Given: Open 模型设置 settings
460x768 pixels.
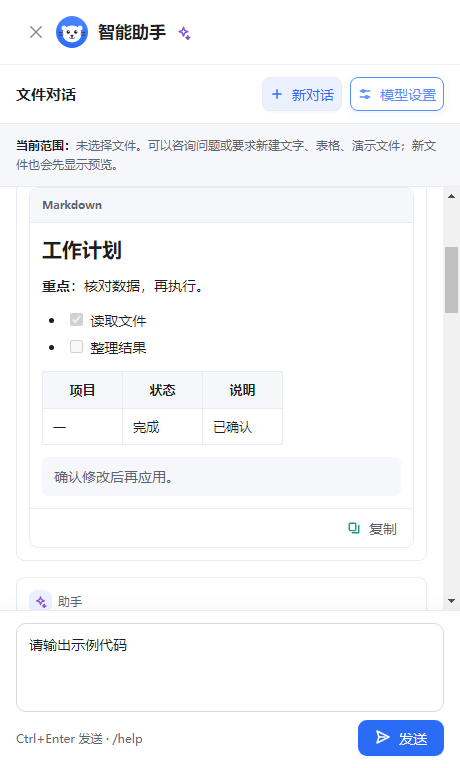Looking at the screenshot, I should pyautogui.click(x=397, y=94).
